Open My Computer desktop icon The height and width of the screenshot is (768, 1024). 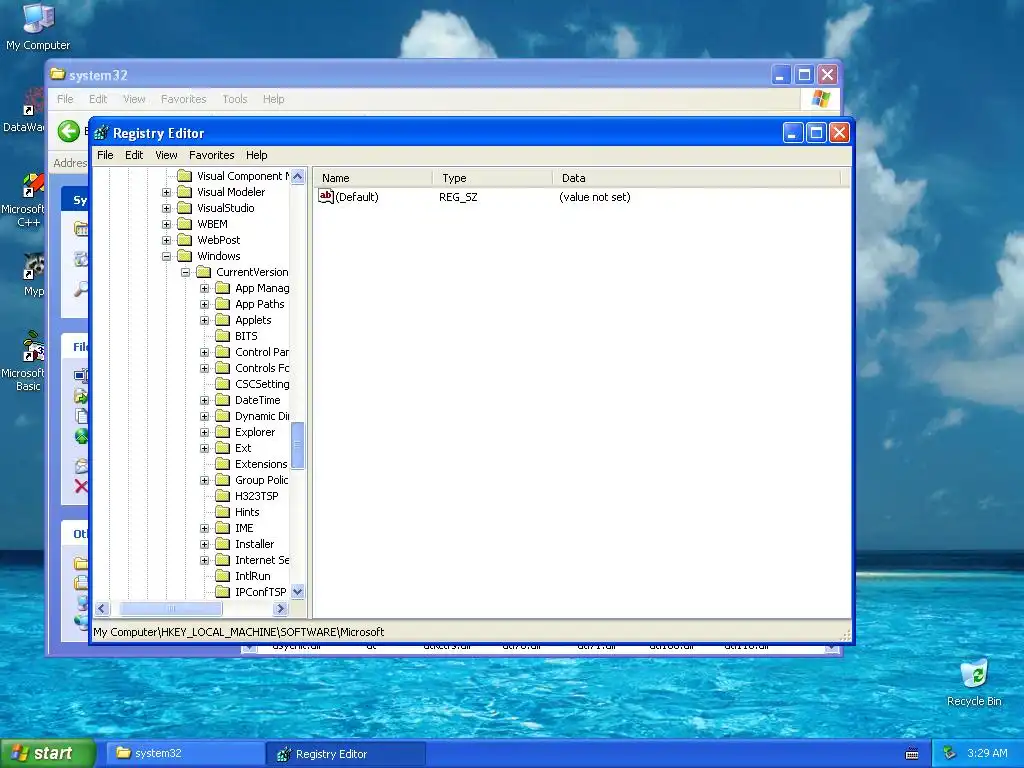[x=38, y=27]
